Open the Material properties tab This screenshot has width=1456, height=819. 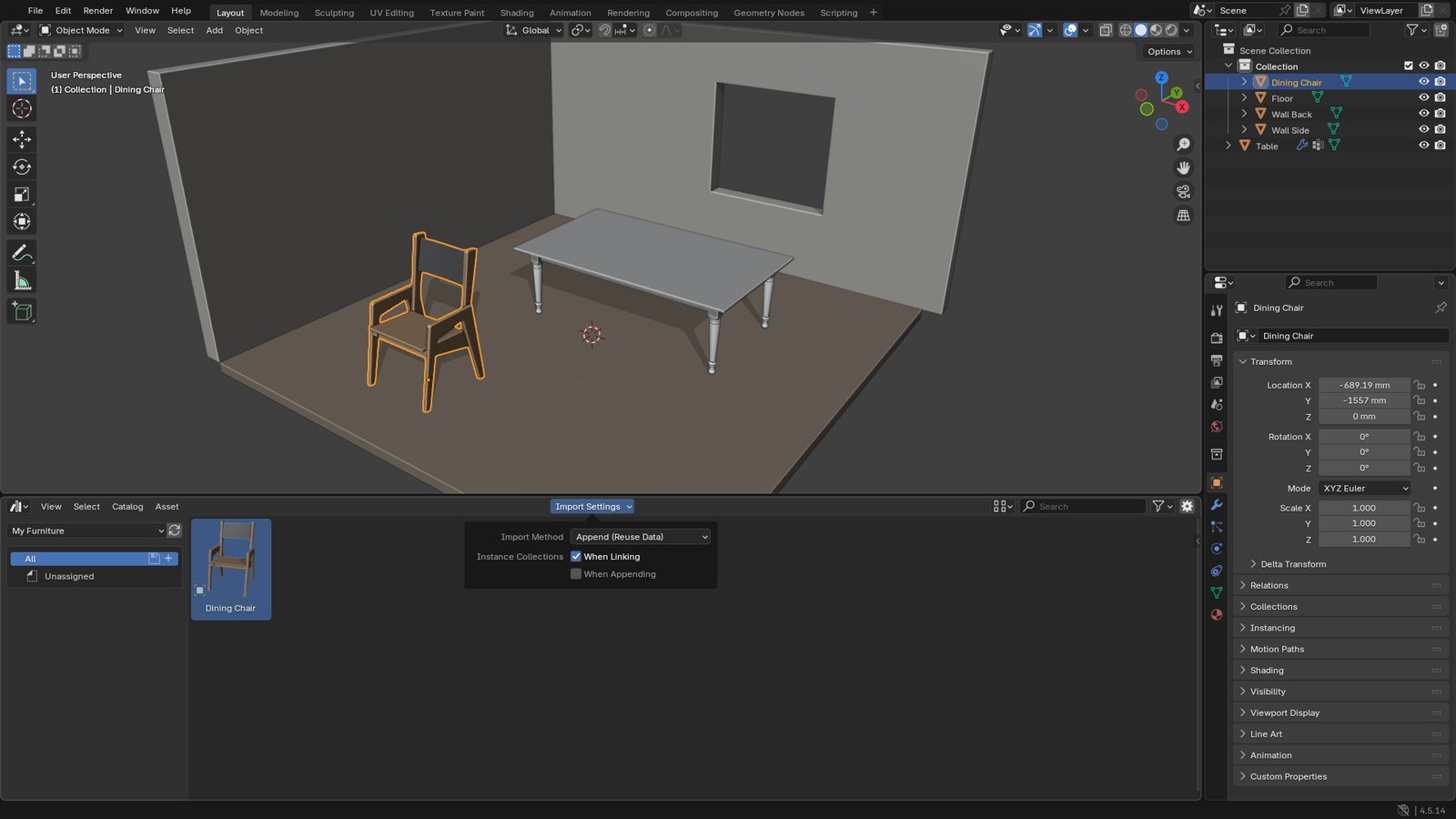[1217, 614]
